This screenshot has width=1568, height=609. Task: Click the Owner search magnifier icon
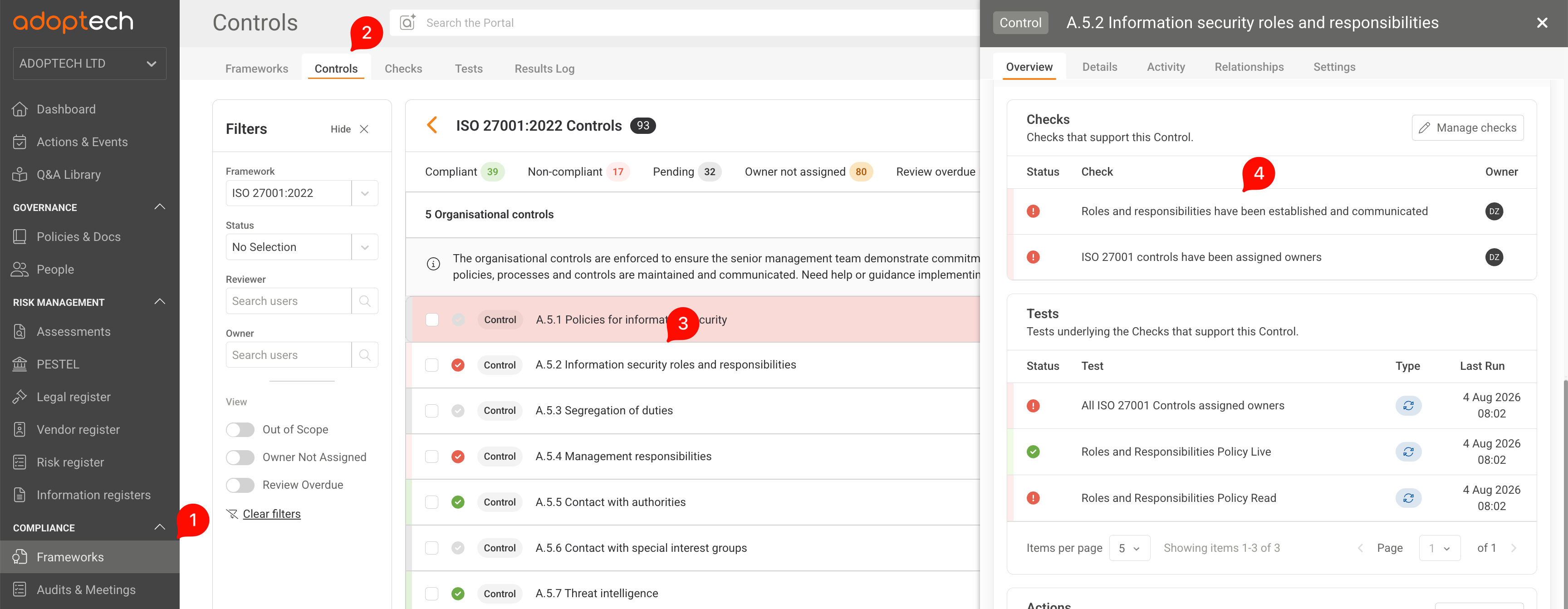[x=365, y=355]
